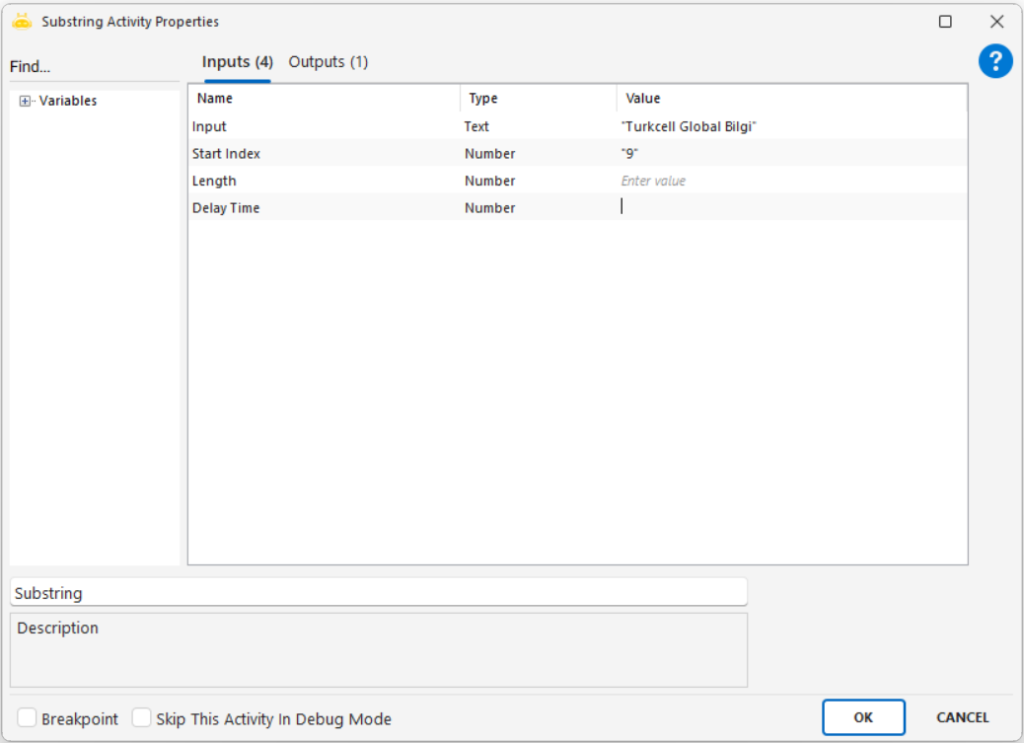Enable the Breakpoint checkbox
The width and height of the screenshot is (1024, 743).
pyautogui.click(x=28, y=718)
